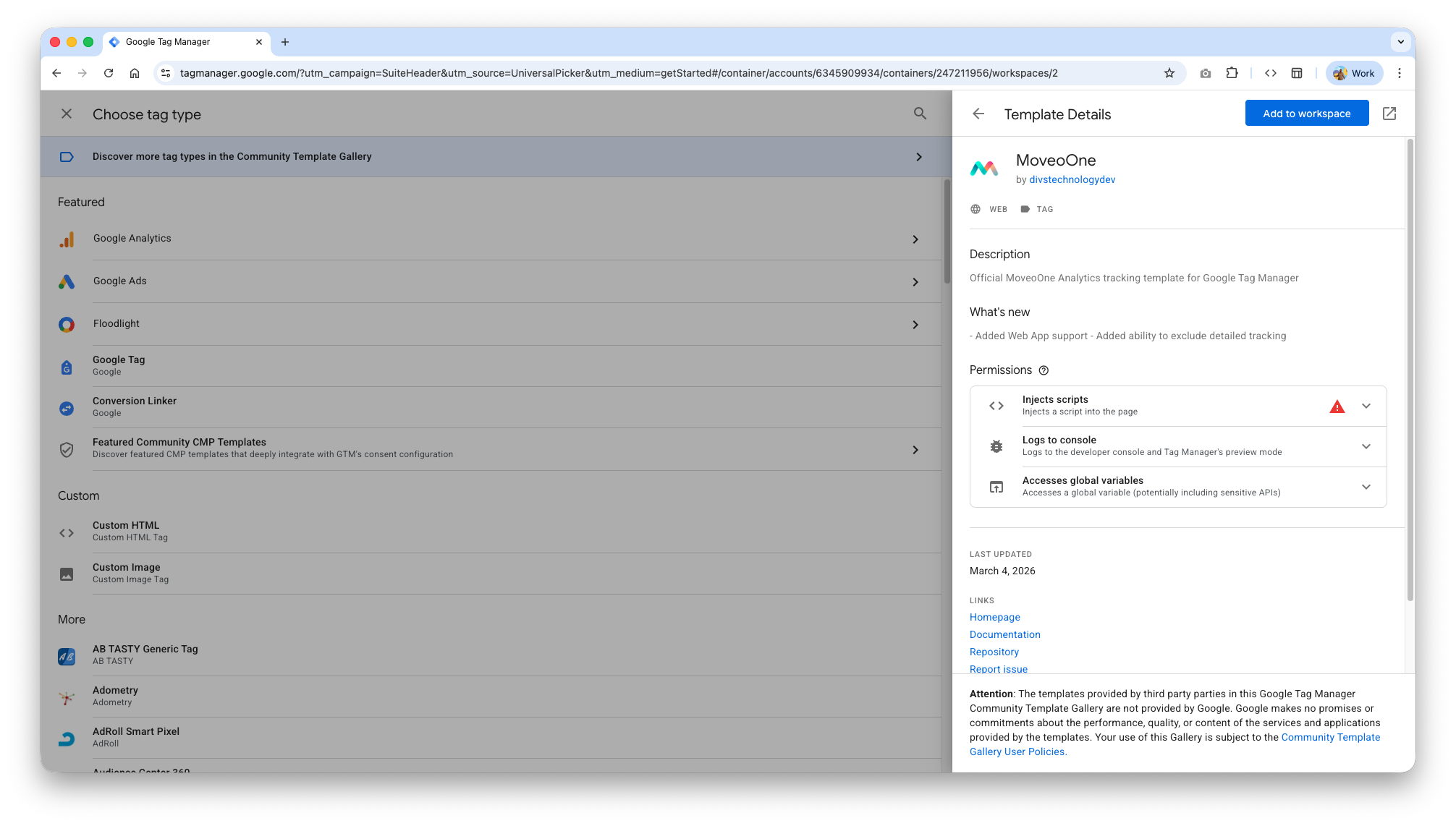
Task: Click the Accesses global variables icon
Action: coord(996,487)
